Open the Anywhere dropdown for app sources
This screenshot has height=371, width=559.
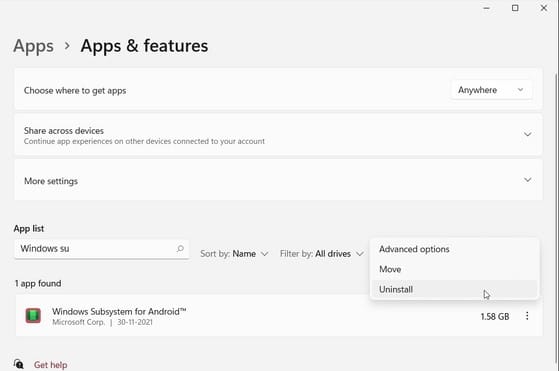pyautogui.click(x=491, y=90)
